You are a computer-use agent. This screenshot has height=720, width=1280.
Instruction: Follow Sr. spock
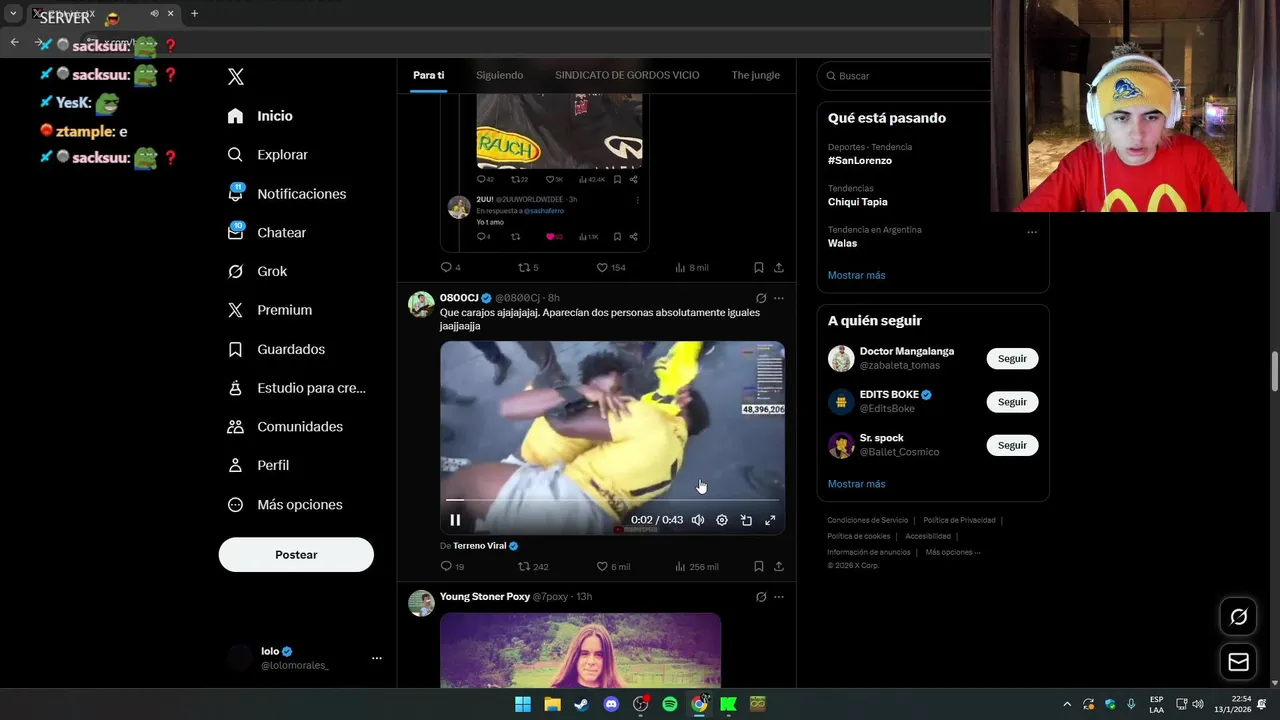(1012, 445)
